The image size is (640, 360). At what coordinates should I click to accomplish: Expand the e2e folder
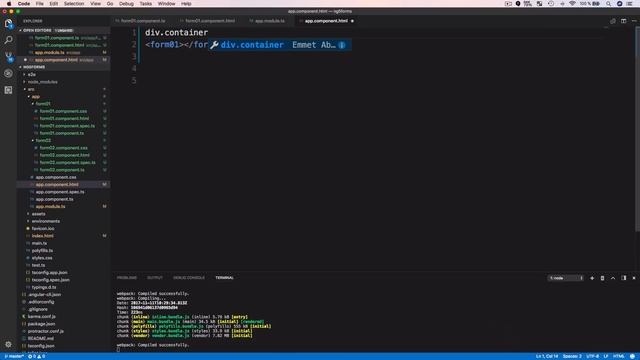tap(31, 74)
